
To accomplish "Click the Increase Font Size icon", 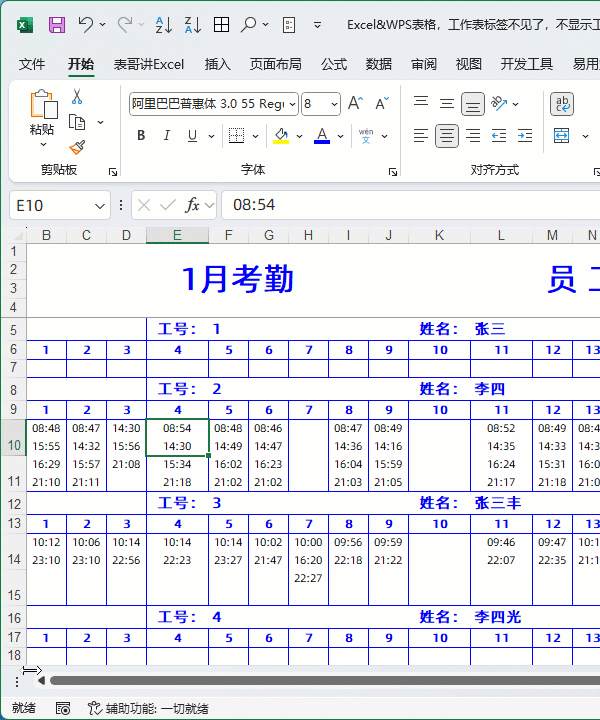I will 355,104.
